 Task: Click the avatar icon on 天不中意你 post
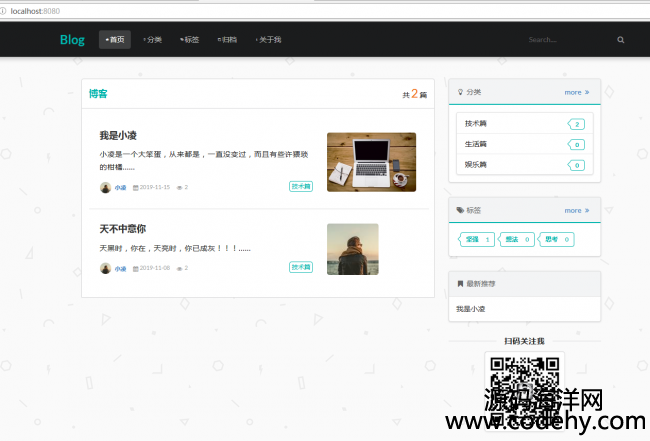point(105,268)
